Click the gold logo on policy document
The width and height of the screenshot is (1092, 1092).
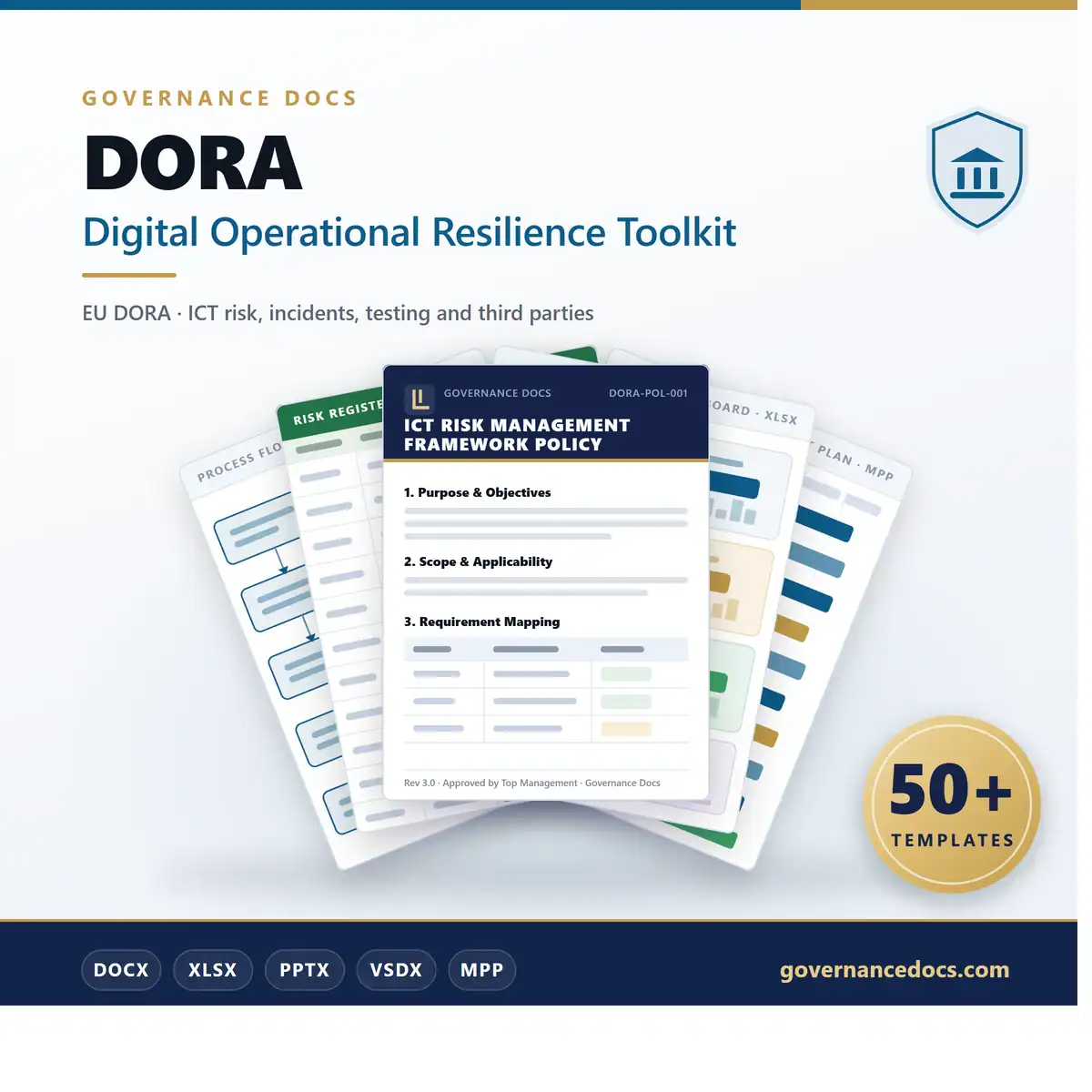pos(419,399)
